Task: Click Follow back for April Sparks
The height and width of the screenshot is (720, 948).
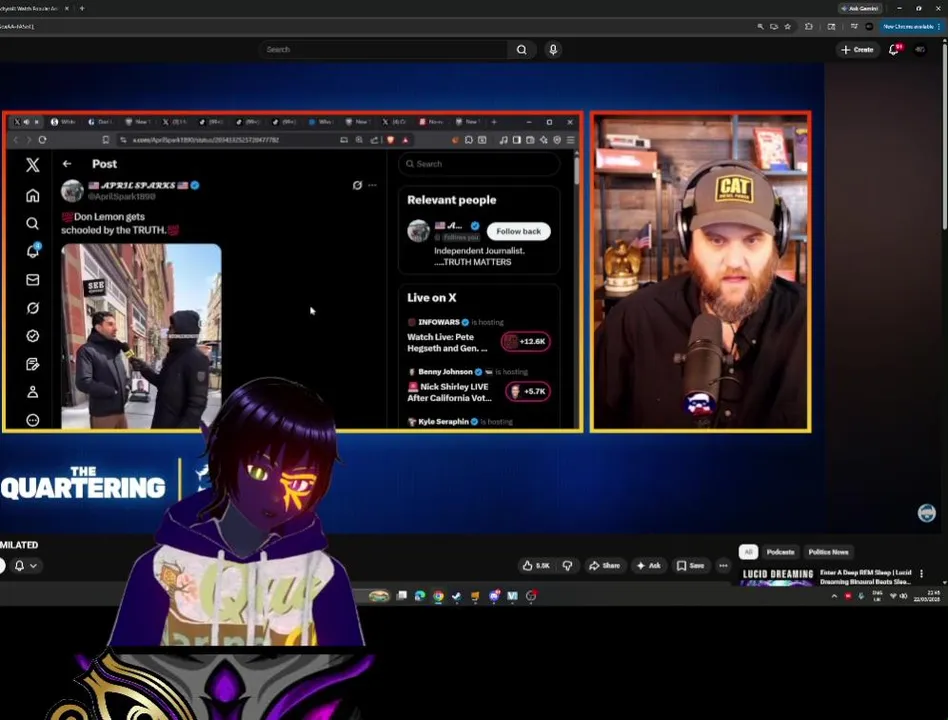Action: (519, 232)
